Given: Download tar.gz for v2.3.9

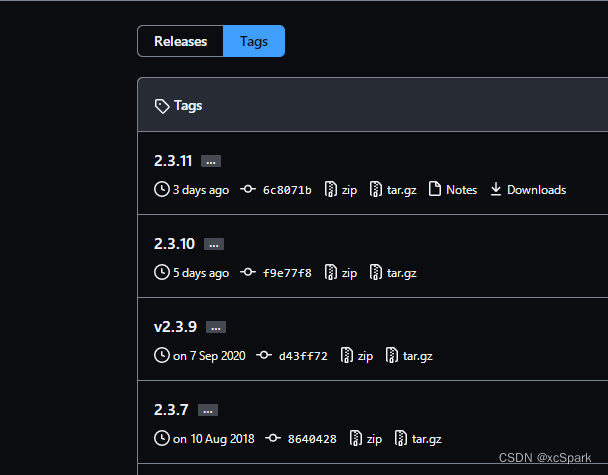Looking at the screenshot, I should [x=418, y=356].
